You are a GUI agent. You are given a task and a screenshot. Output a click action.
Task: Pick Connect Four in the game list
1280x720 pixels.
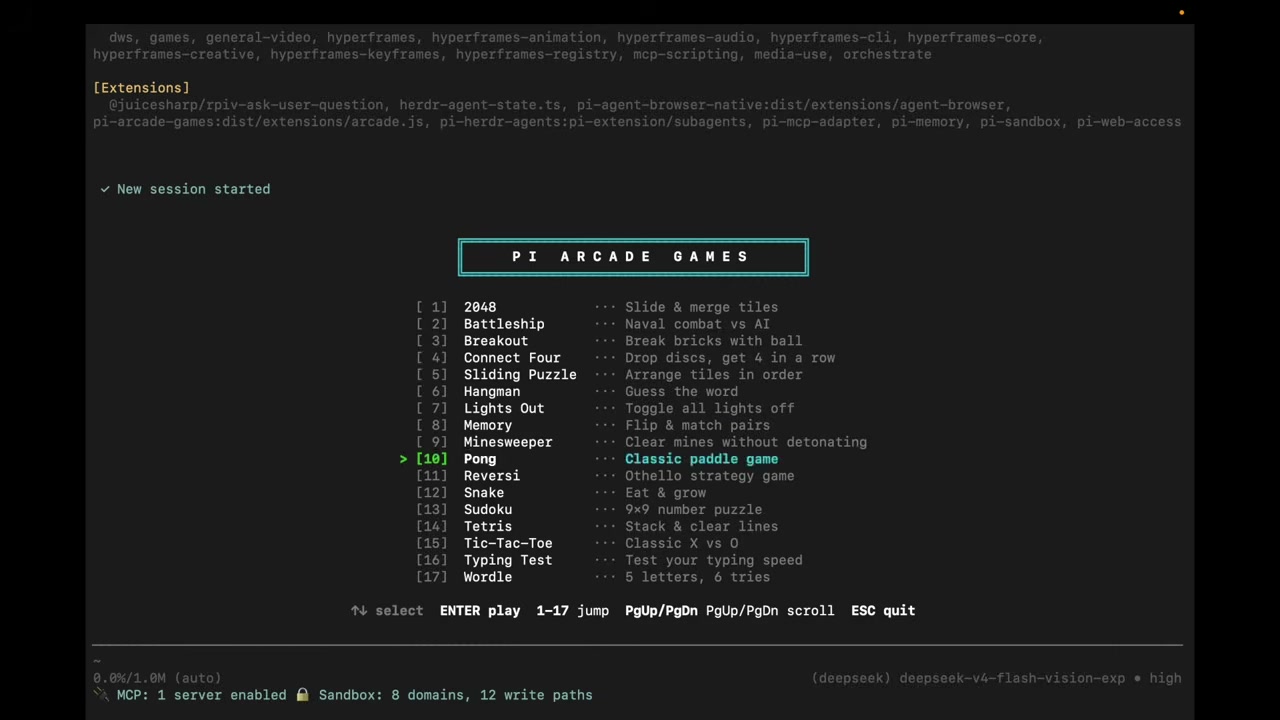(x=625, y=358)
